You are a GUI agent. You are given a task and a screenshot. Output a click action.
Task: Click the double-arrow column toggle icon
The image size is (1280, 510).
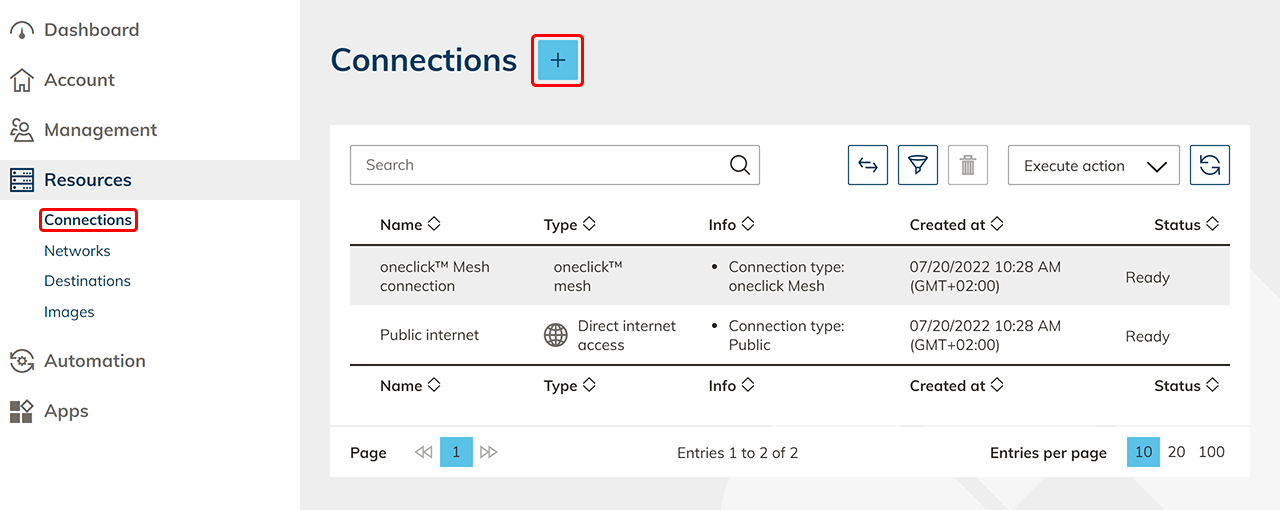coord(867,166)
